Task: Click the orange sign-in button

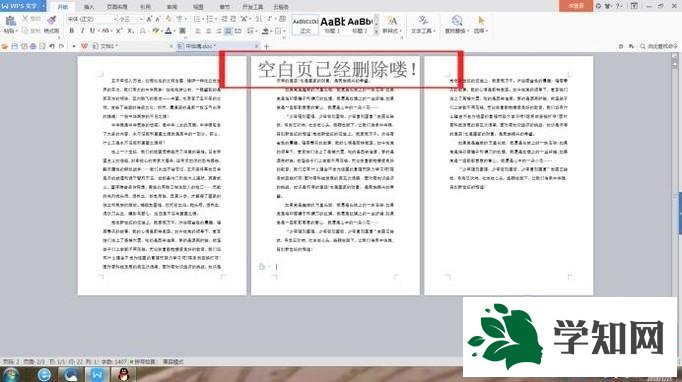Action: pos(576,6)
